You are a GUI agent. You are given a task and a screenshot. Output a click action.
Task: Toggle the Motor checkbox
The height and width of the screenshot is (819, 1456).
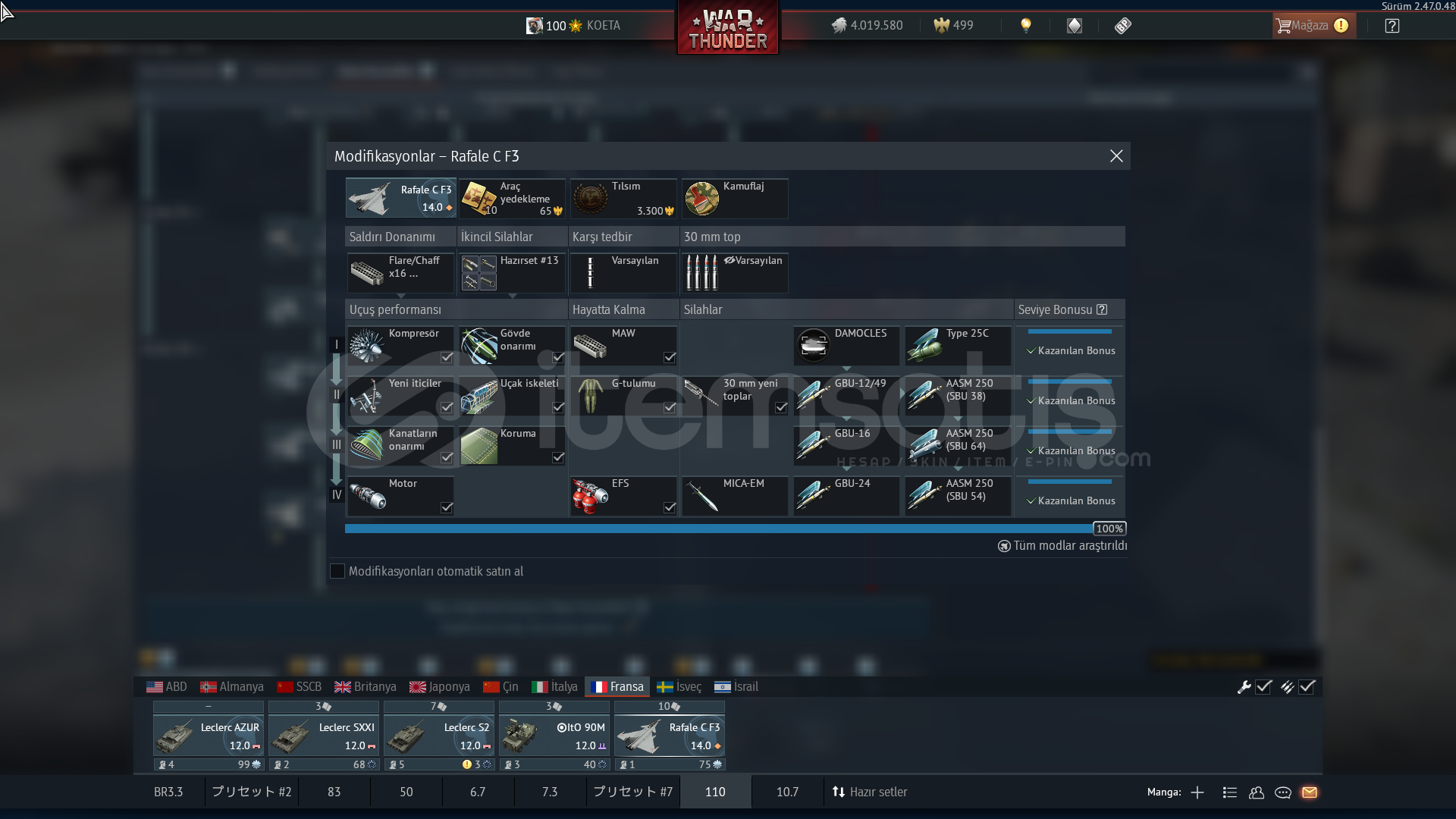447,507
